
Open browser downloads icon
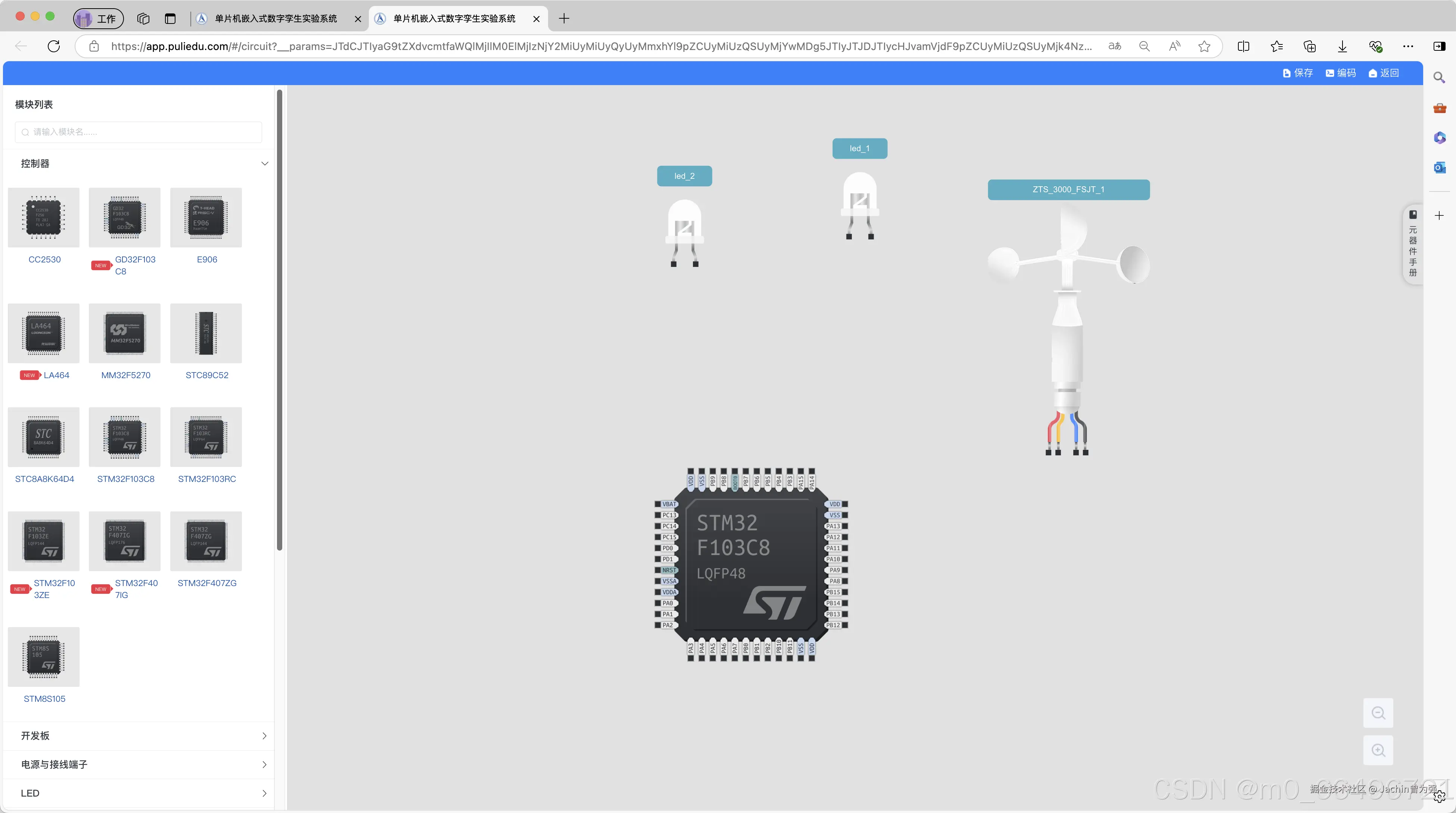1343,46
